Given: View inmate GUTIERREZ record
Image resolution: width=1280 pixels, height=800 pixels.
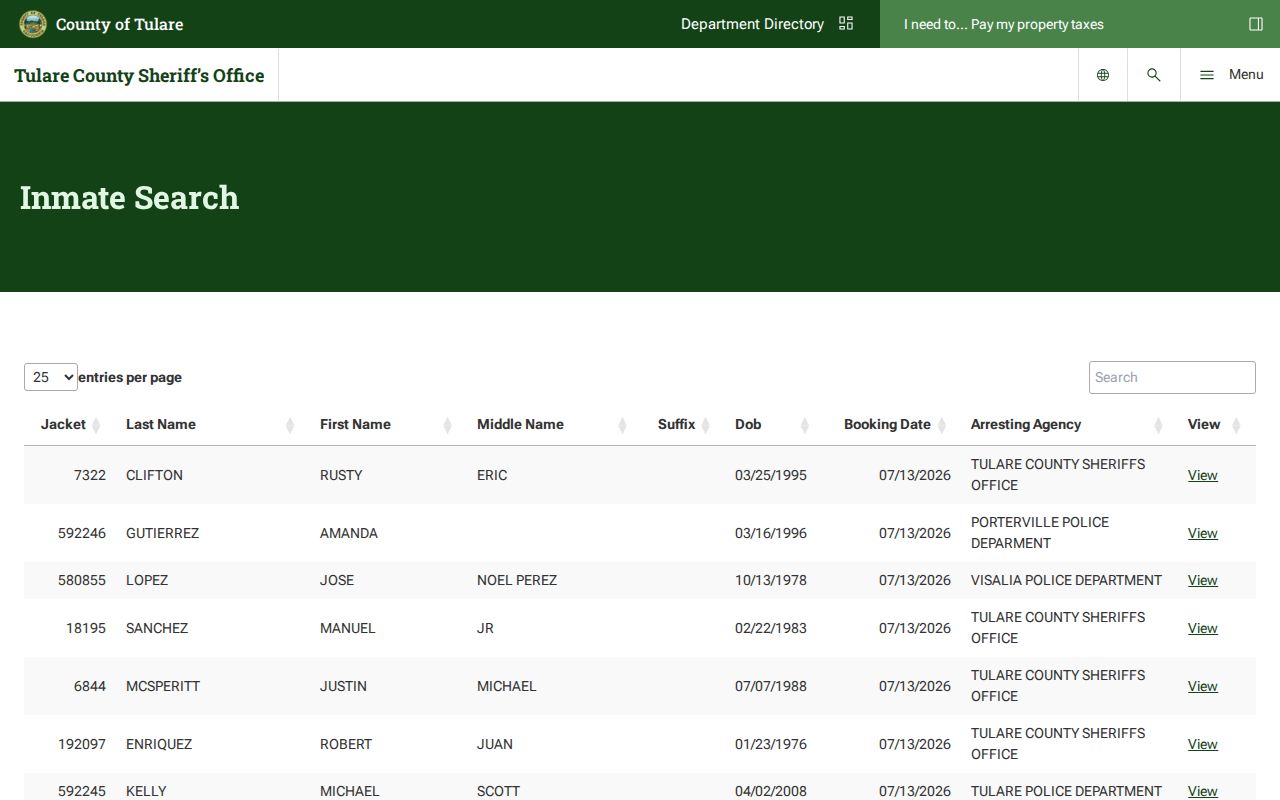Looking at the screenshot, I should [x=1202, y=533].
